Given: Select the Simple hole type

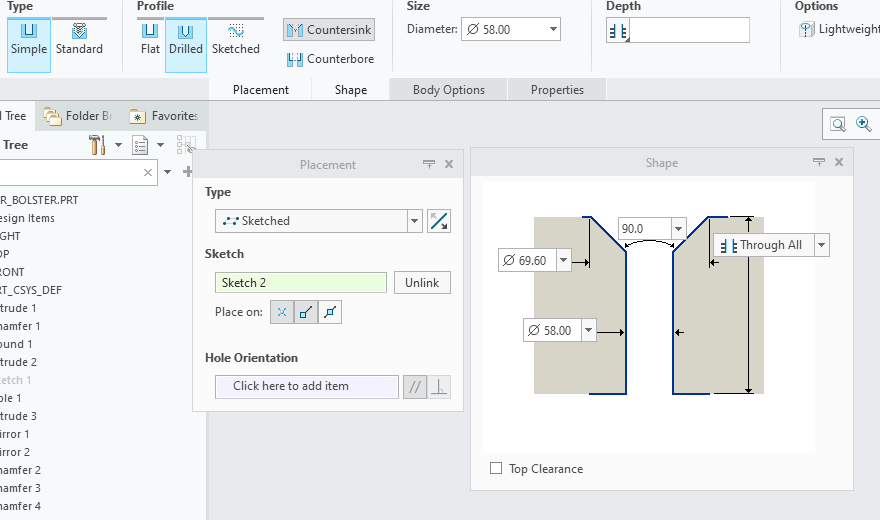Looking at the screenshot, I should coord(28,39).
